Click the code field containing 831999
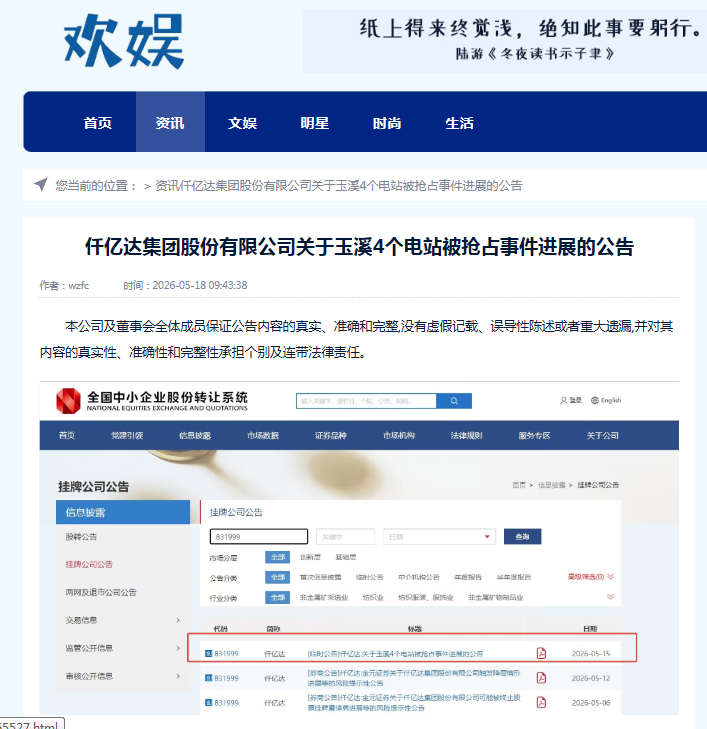 (259, 537)
